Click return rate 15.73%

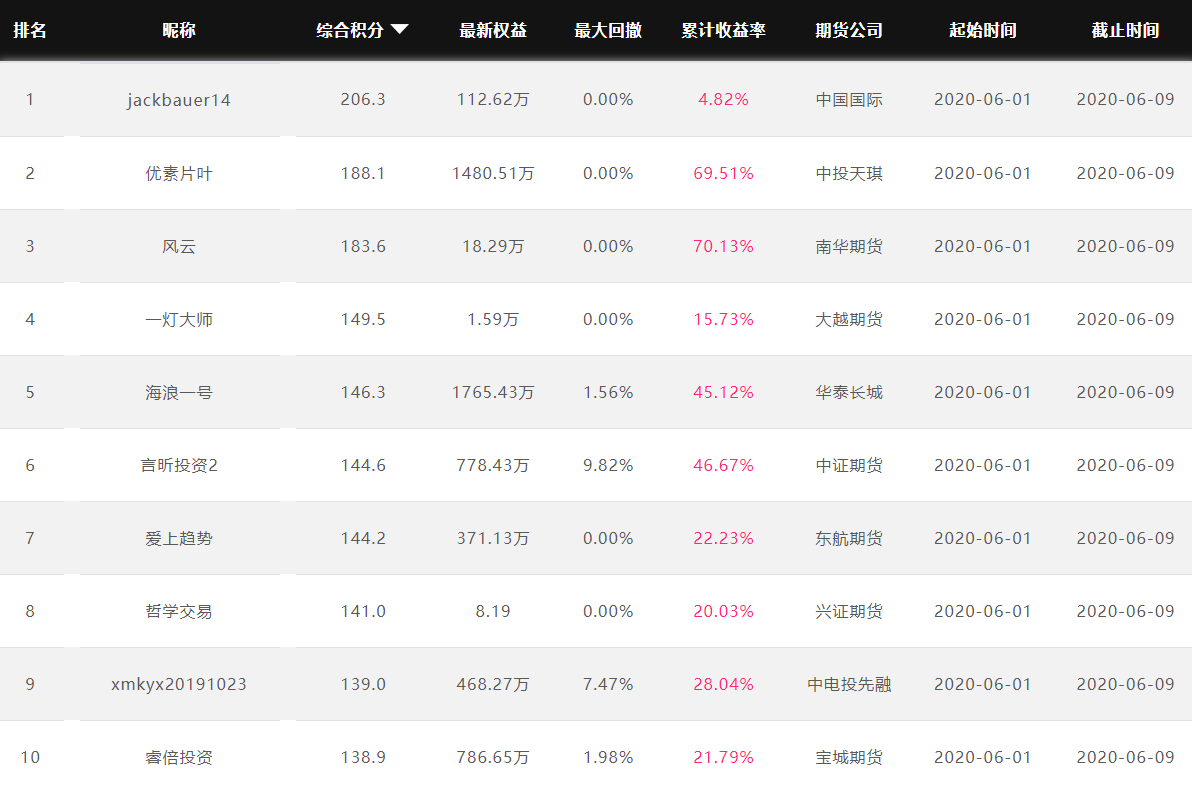(723, 319)
